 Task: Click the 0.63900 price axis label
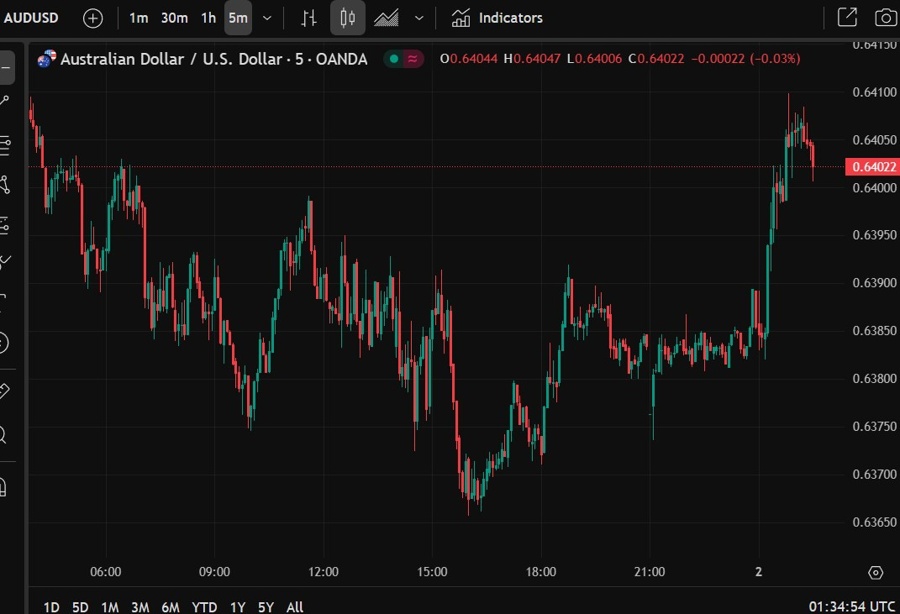click(x=874, y=283)
